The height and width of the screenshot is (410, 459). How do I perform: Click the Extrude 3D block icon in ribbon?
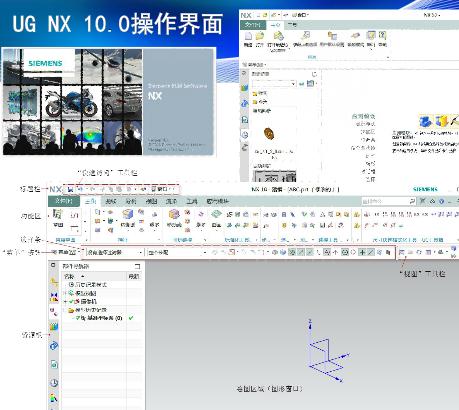(127, 214)
